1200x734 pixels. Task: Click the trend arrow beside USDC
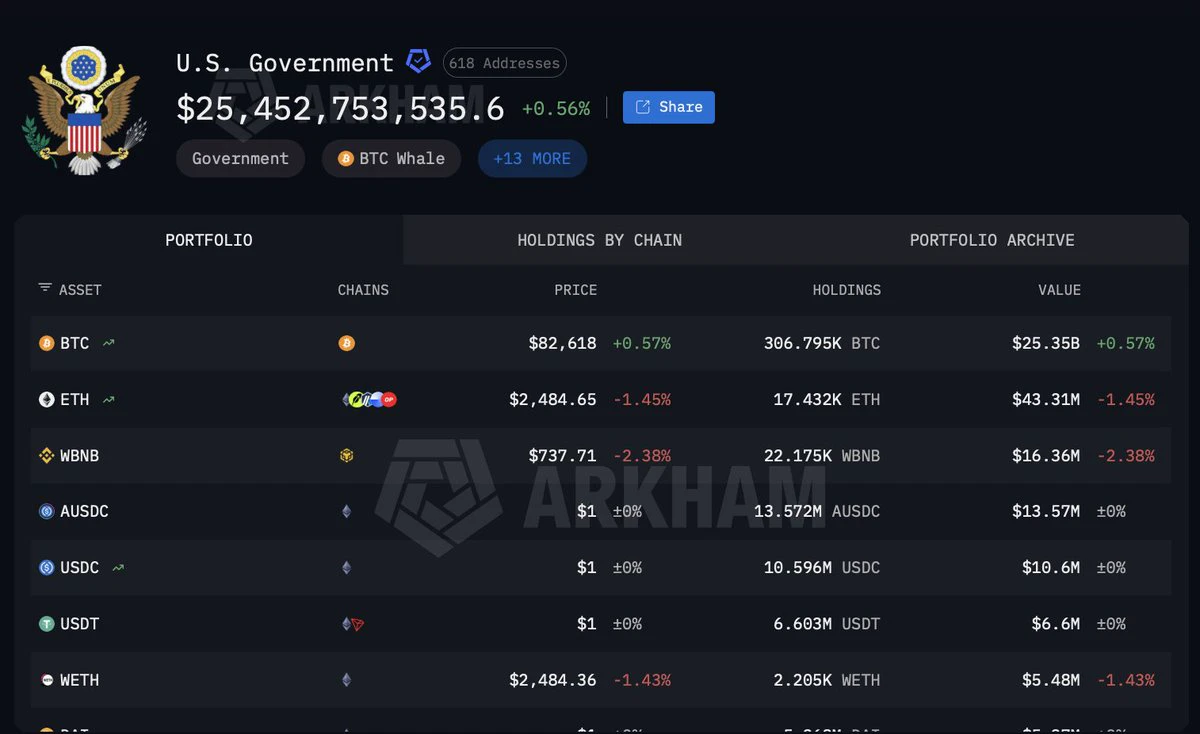coord(119,567)
